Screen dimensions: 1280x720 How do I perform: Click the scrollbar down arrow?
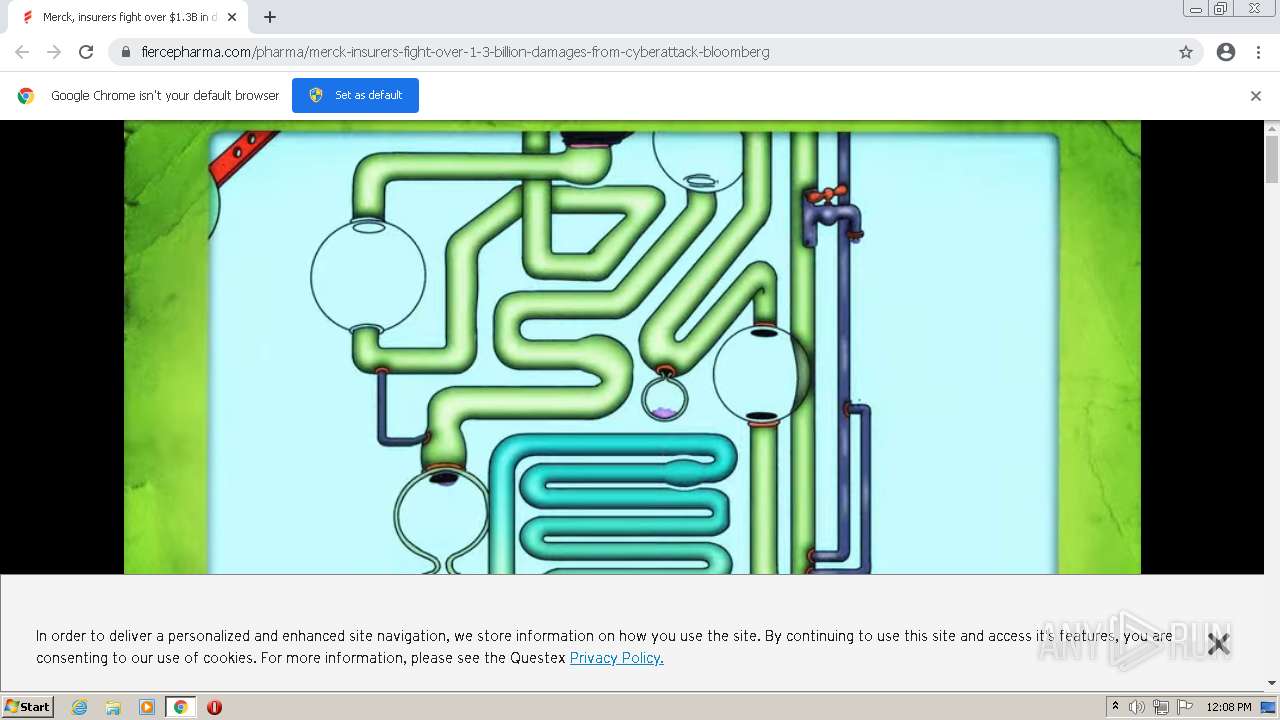(x=1272, y=683)
